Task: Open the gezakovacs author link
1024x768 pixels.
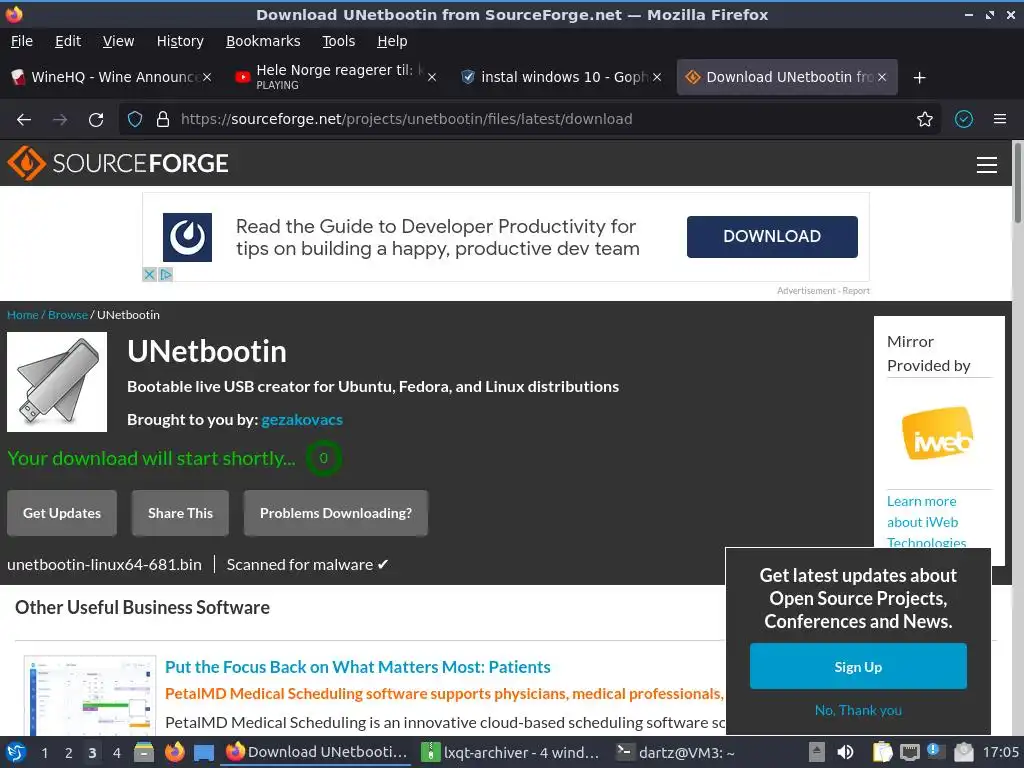Action: (302, 419)
